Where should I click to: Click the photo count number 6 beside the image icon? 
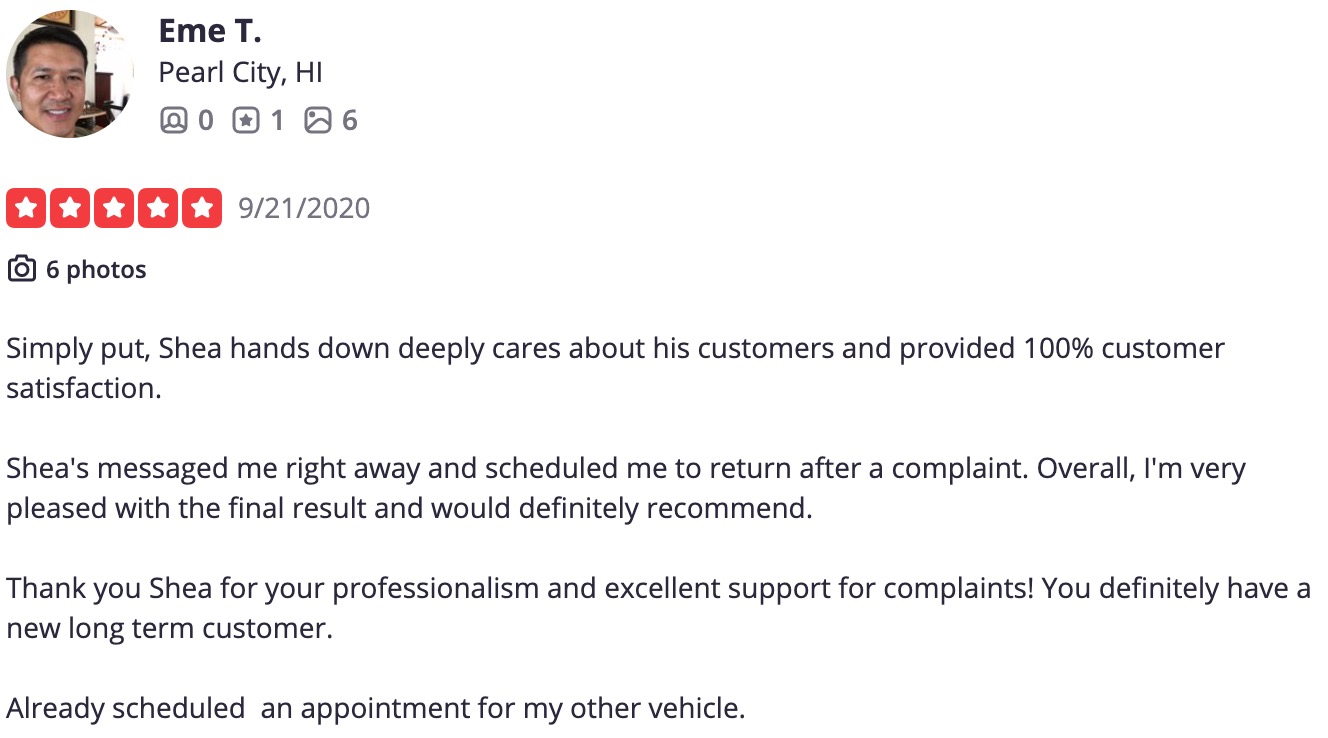[349, 121]
